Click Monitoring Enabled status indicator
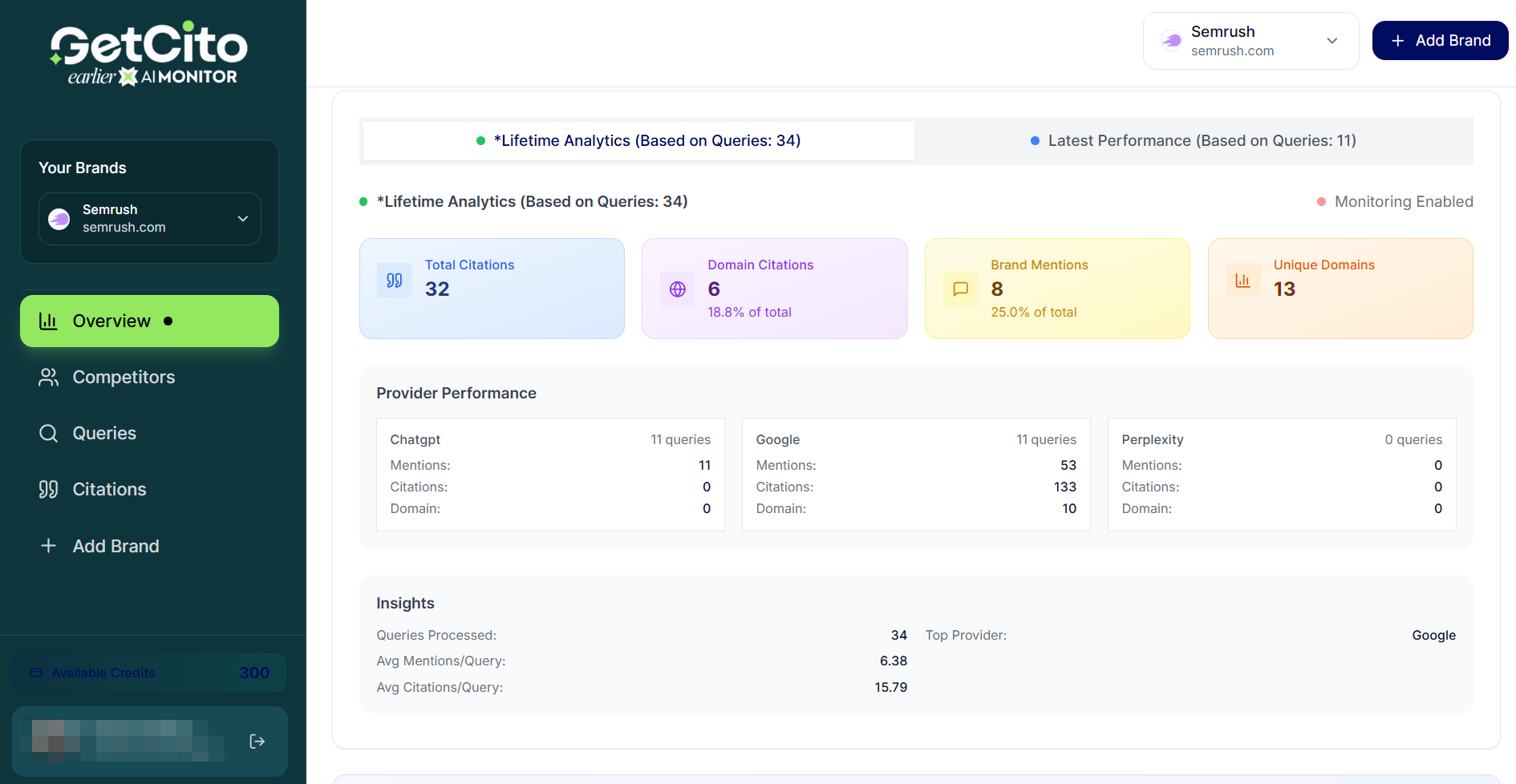This screenshot has width=1516, height=784. click(x=1395, y=202)
